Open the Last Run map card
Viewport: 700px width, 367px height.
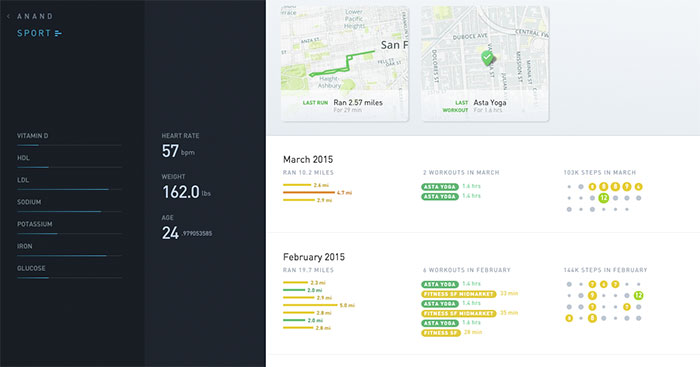pos(345,63)
